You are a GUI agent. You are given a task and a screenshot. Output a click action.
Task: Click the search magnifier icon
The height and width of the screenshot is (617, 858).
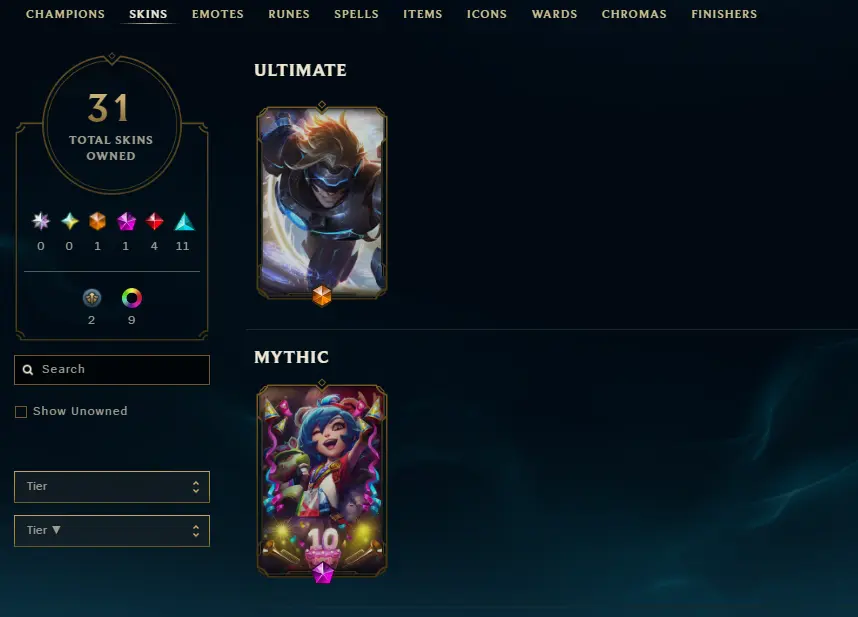pos(28,370)
